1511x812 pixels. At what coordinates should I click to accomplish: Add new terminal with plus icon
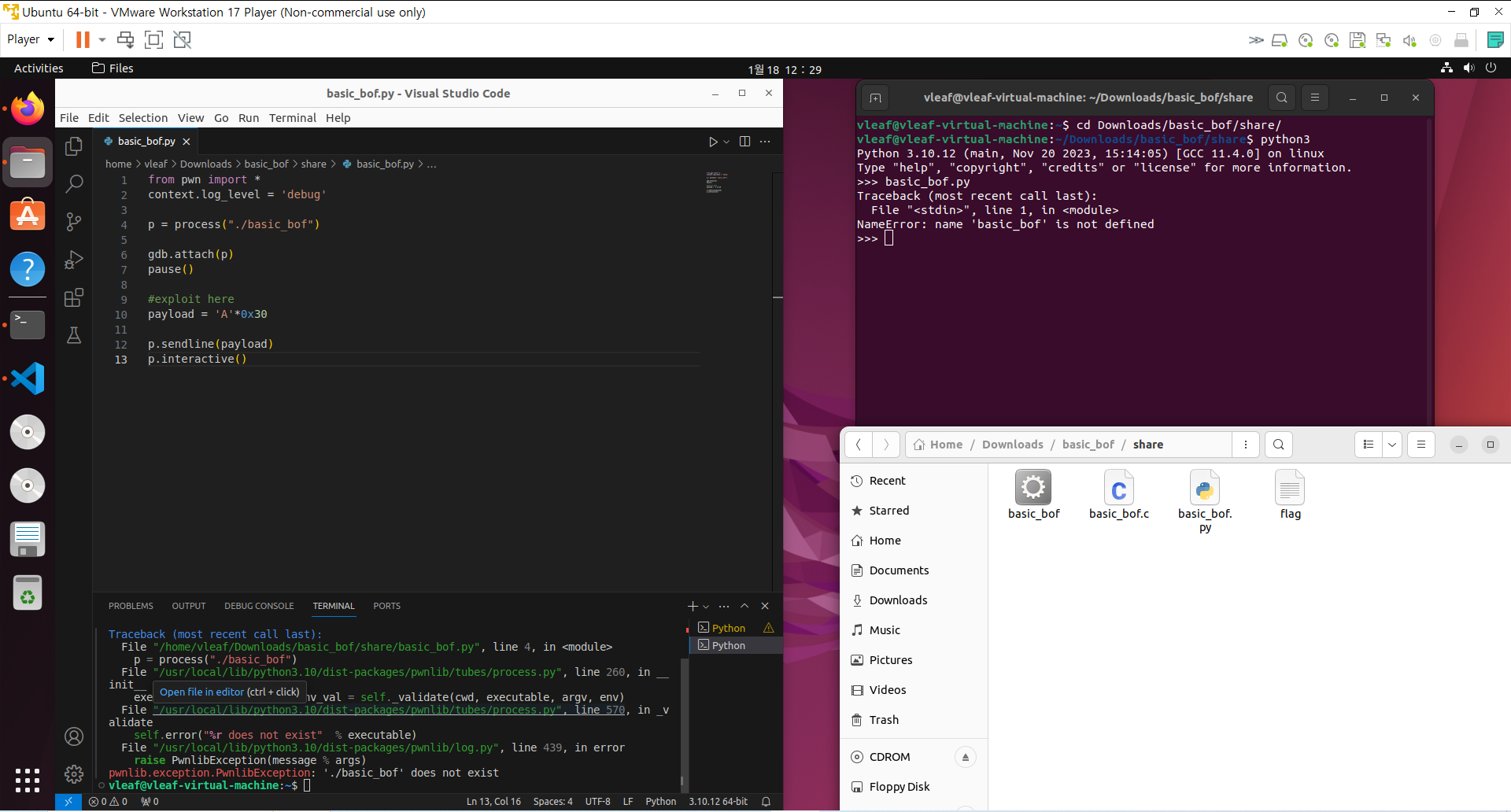693,606
